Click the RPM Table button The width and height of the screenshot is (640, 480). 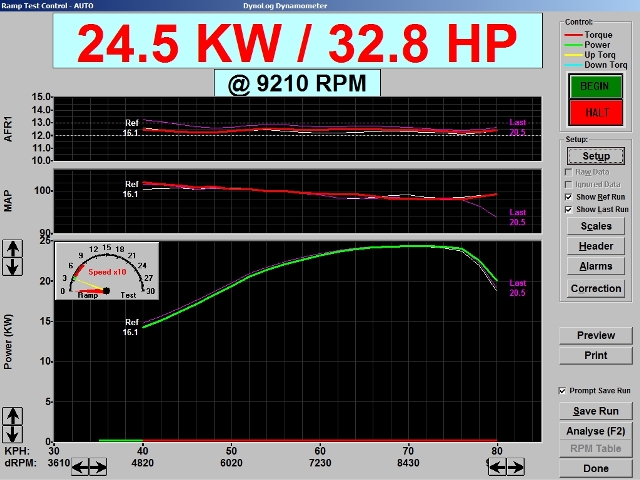click(596, 449)
